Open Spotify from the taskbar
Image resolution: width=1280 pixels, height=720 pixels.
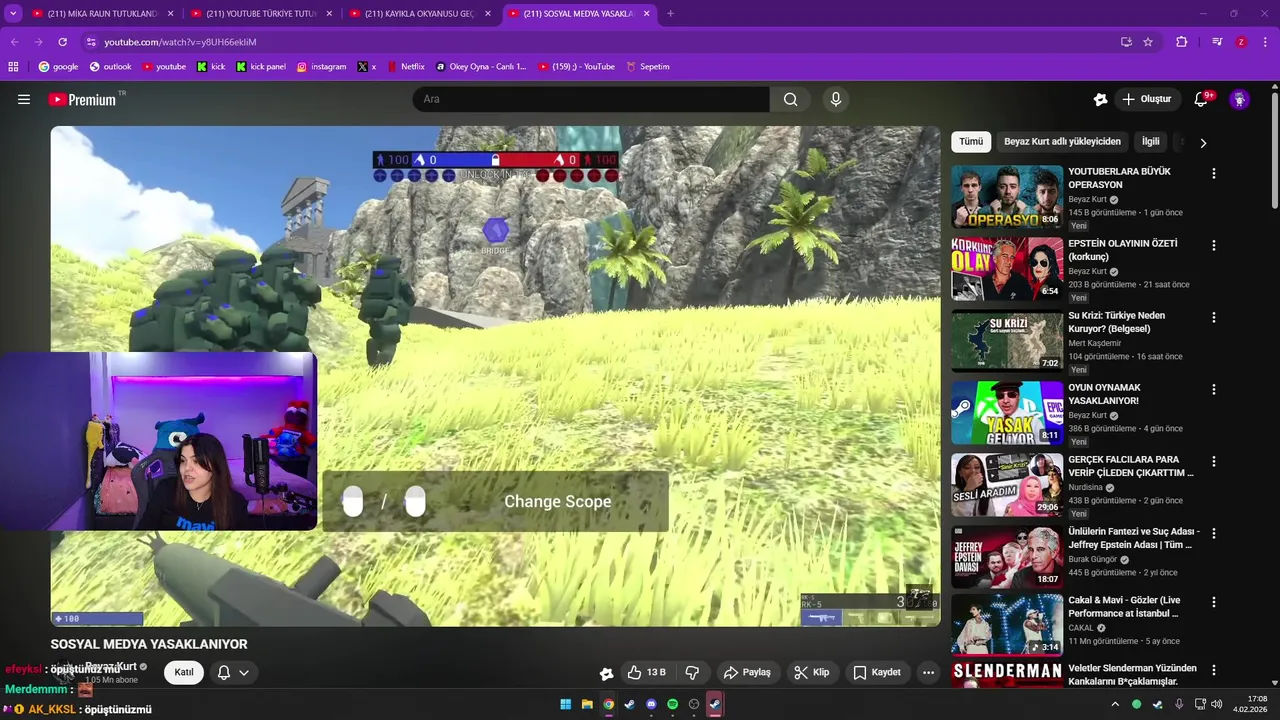672,704
